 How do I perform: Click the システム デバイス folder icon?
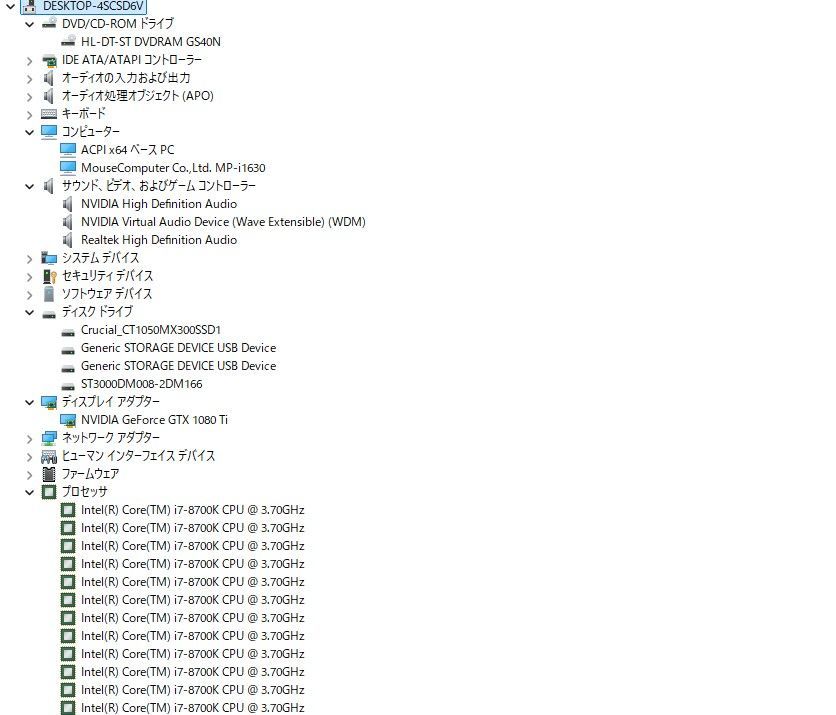(49, 258)
